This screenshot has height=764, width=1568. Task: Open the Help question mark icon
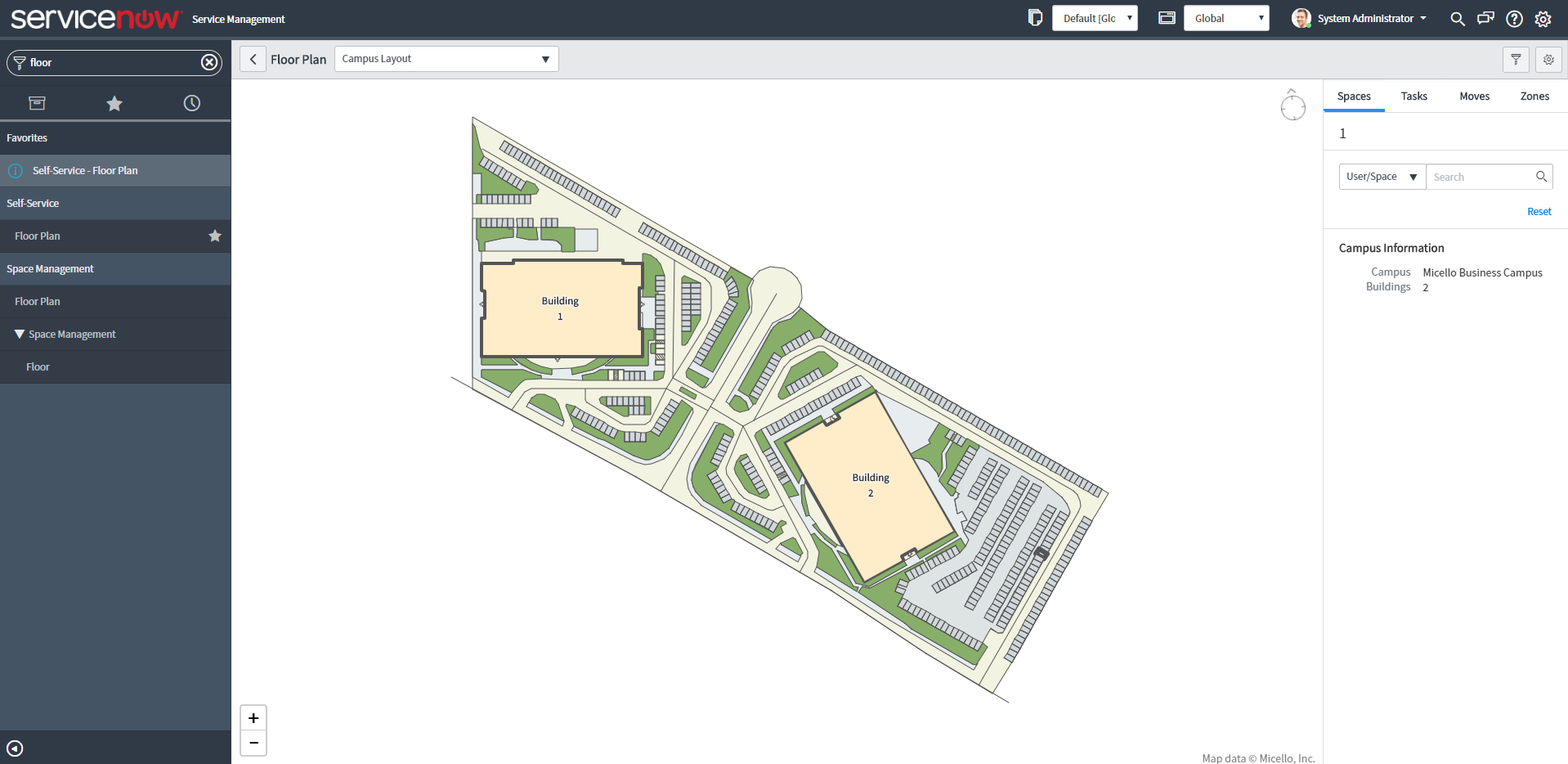click(1514, 18)
